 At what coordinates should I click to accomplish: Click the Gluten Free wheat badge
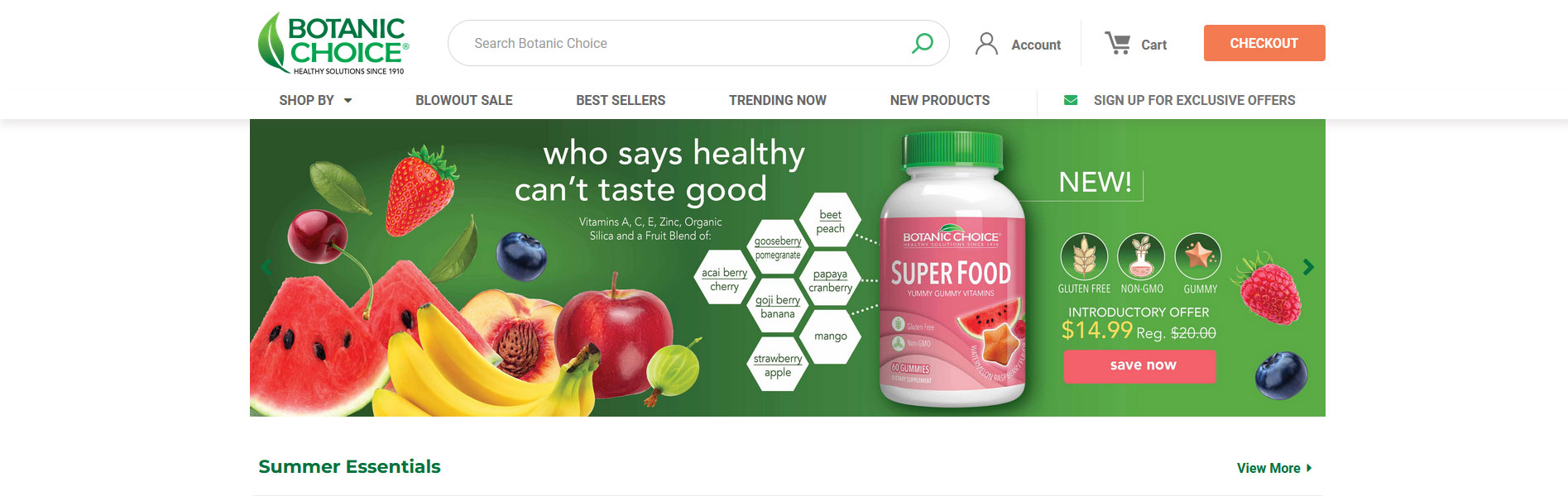tap(1084, 256)
